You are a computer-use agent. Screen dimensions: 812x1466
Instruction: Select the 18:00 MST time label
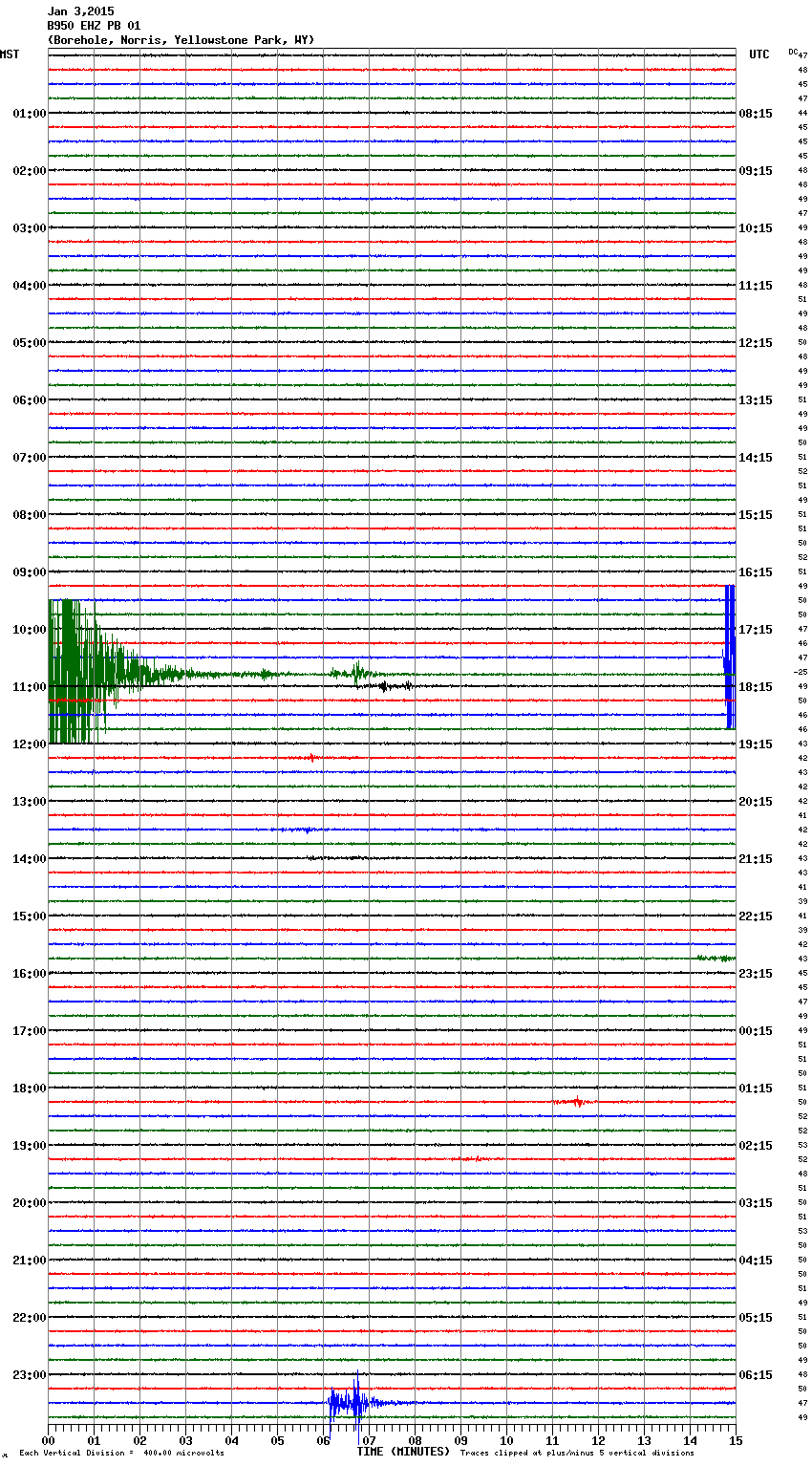pos(30,1089)
